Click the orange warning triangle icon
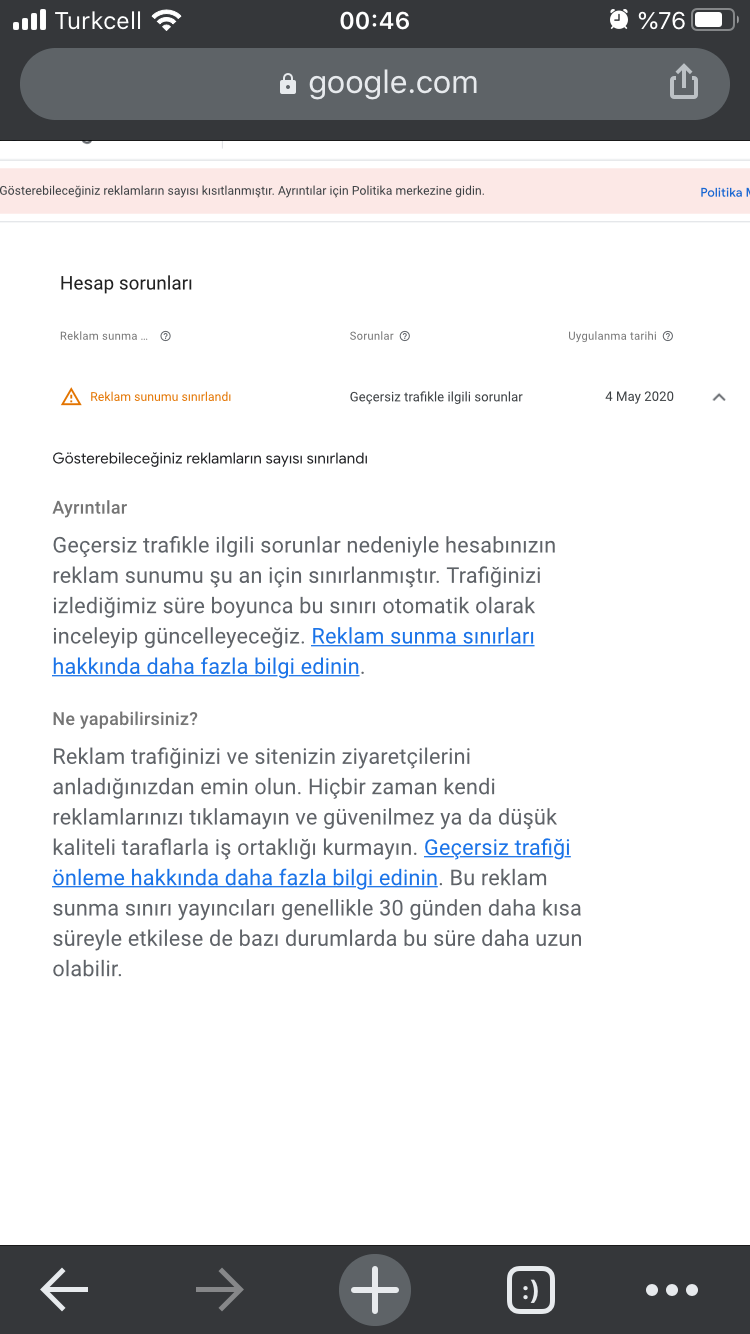This screenshot has width=750, height=1334. click(71, 397)
